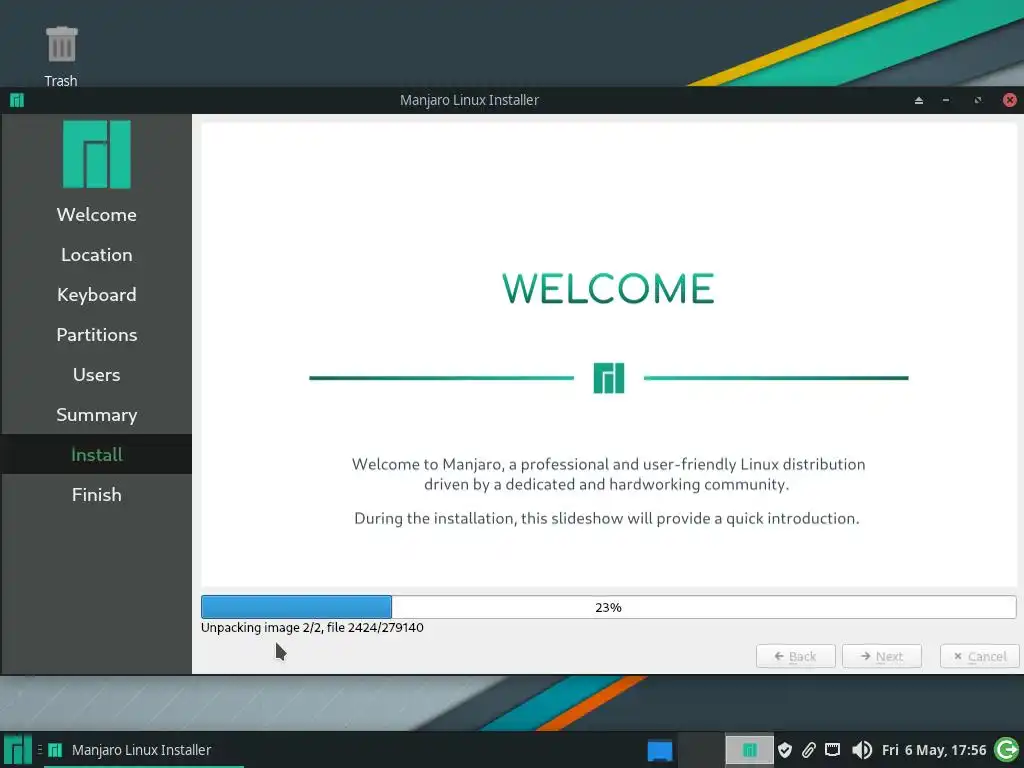The width and height of the screenshot is (1024, 768).
Task: Click the 'Manjaro Linux Installer' window title text
Action: (x=470, y=100)
